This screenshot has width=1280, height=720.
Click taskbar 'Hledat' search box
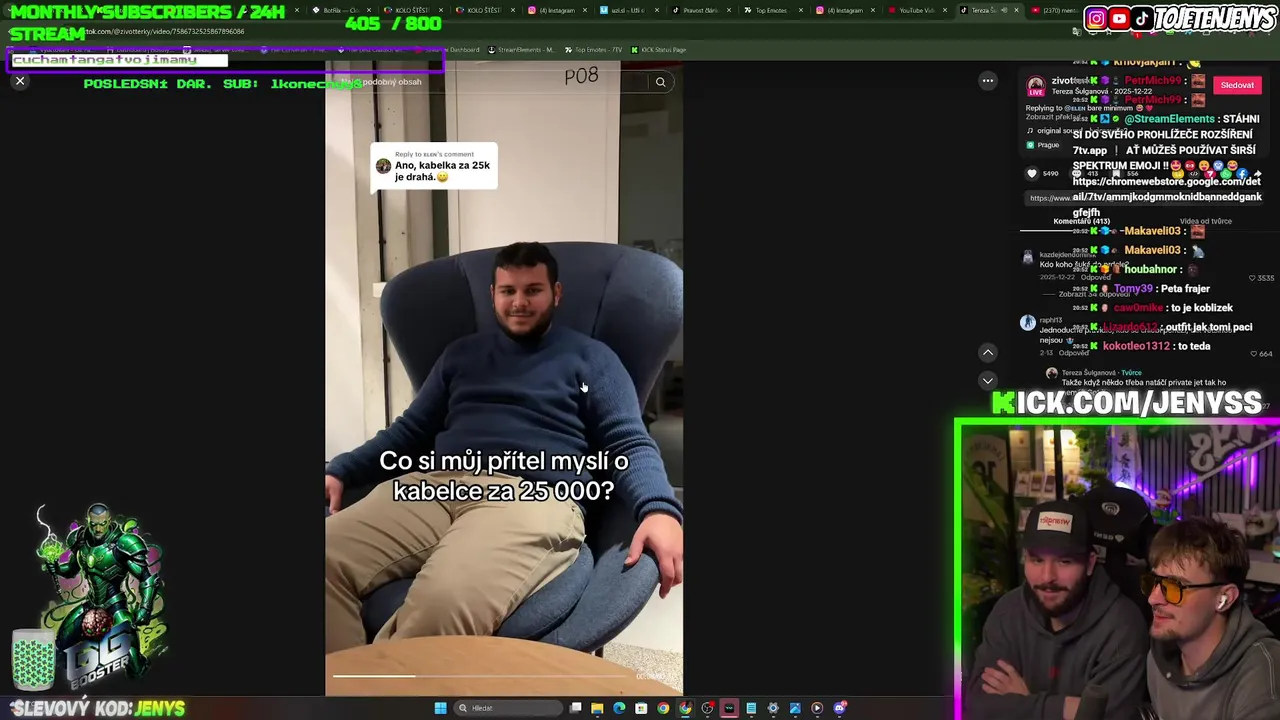(x=507, y=708)
